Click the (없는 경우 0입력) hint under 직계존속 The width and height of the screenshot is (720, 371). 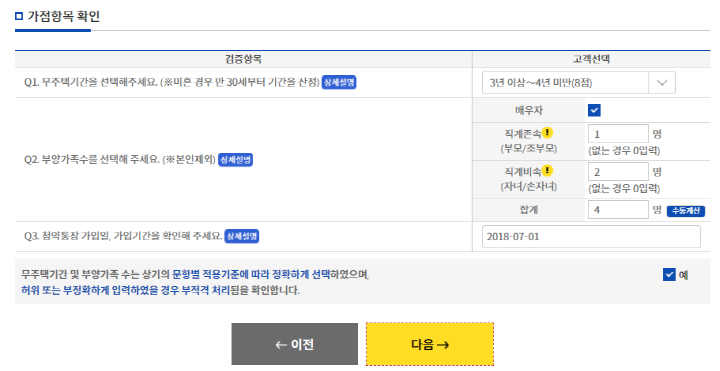(x=624, y=151)
